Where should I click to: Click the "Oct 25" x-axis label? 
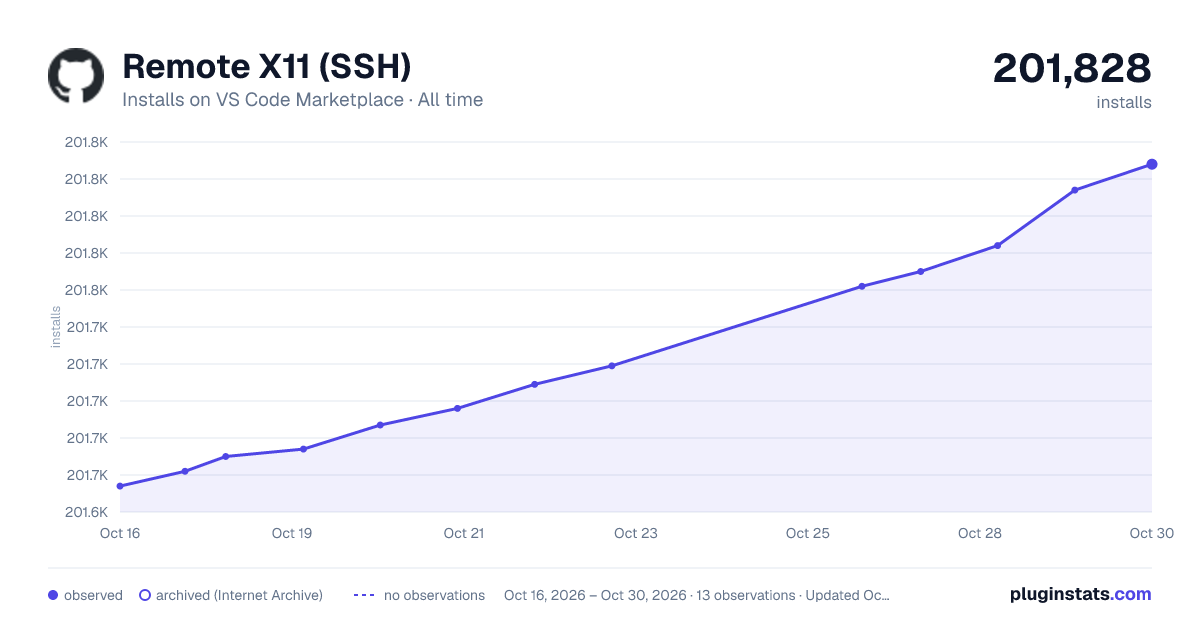point(808,533)
